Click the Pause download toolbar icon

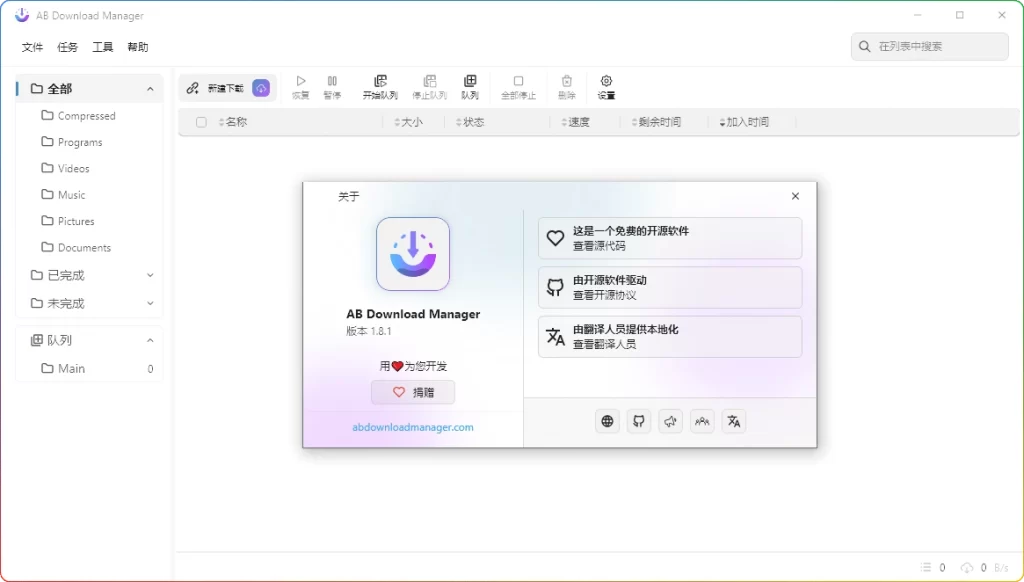click(332, 85)
